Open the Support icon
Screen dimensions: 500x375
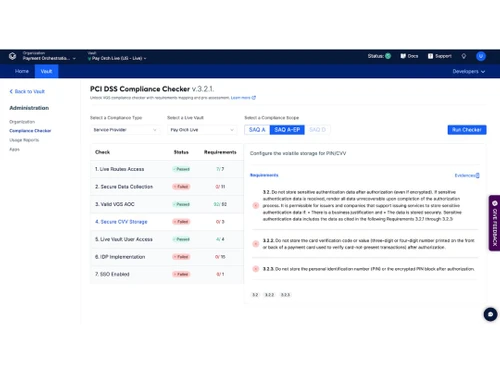coord(430,56)
